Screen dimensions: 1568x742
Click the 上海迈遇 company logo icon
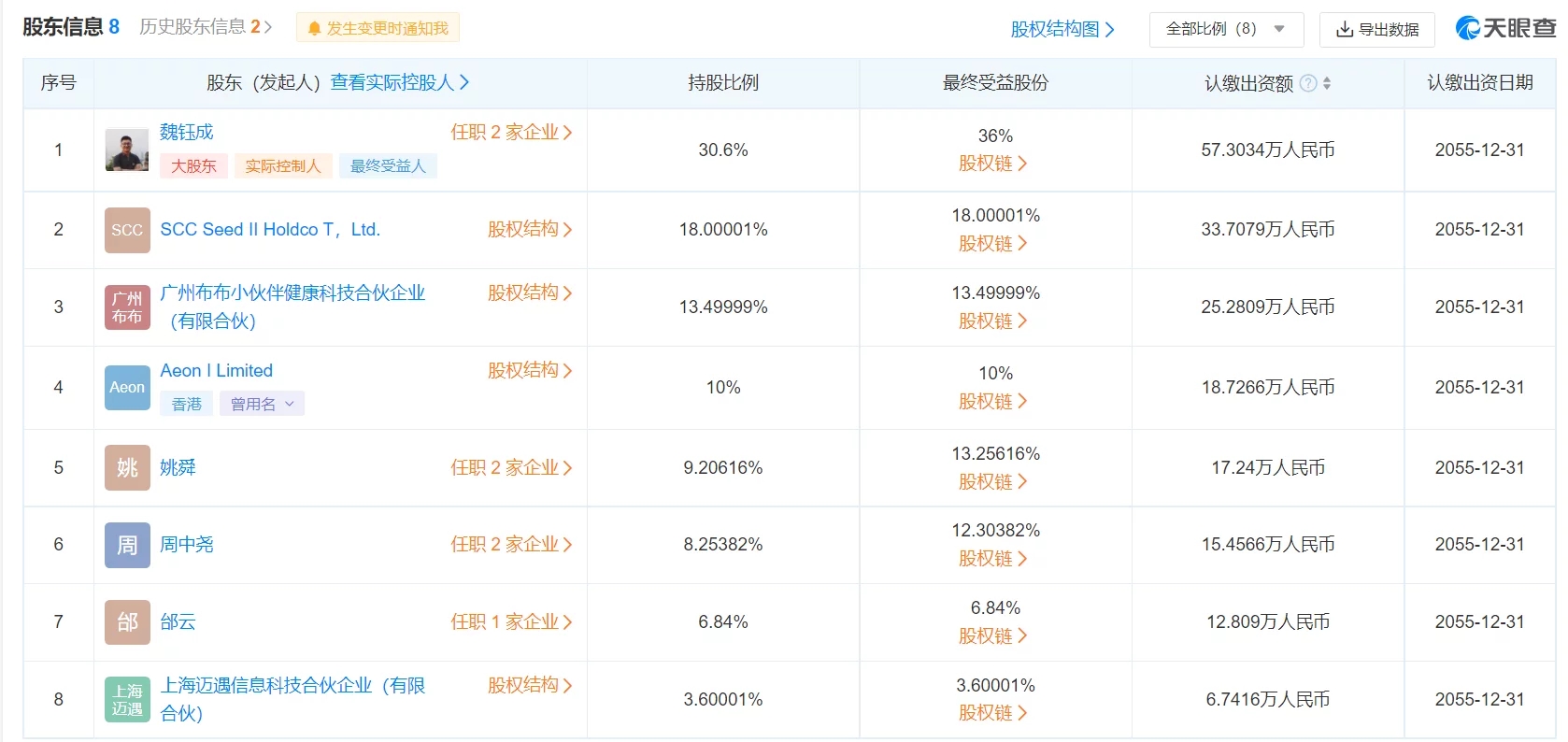(127, 700)
